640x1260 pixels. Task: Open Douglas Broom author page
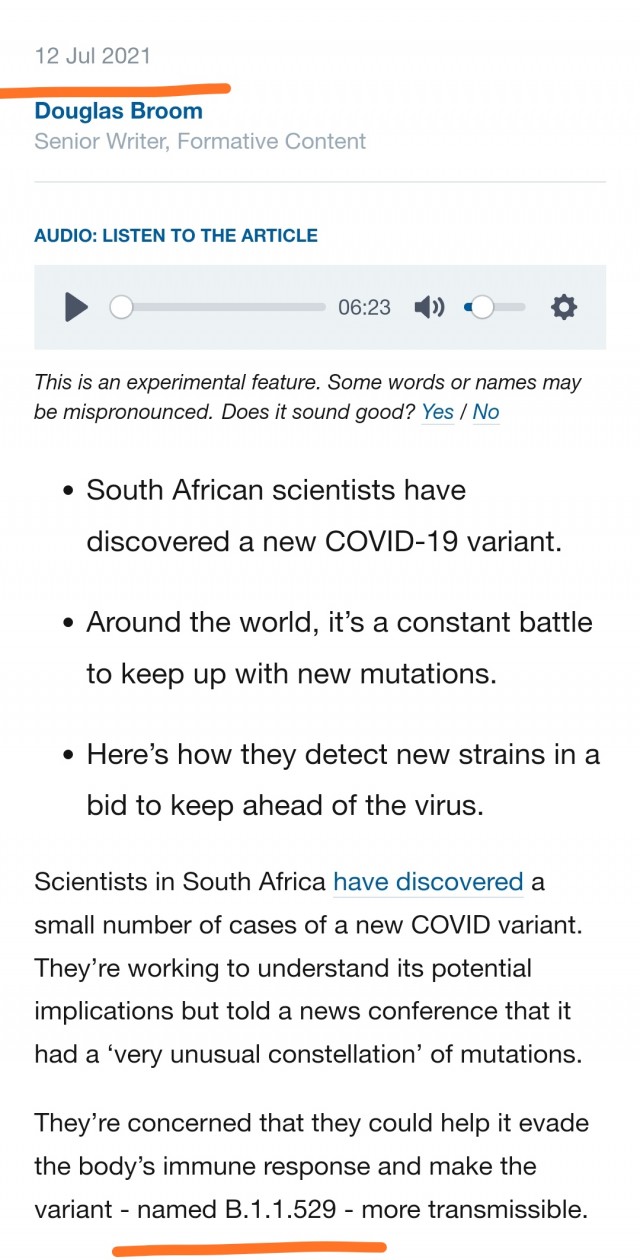point(118,111)
